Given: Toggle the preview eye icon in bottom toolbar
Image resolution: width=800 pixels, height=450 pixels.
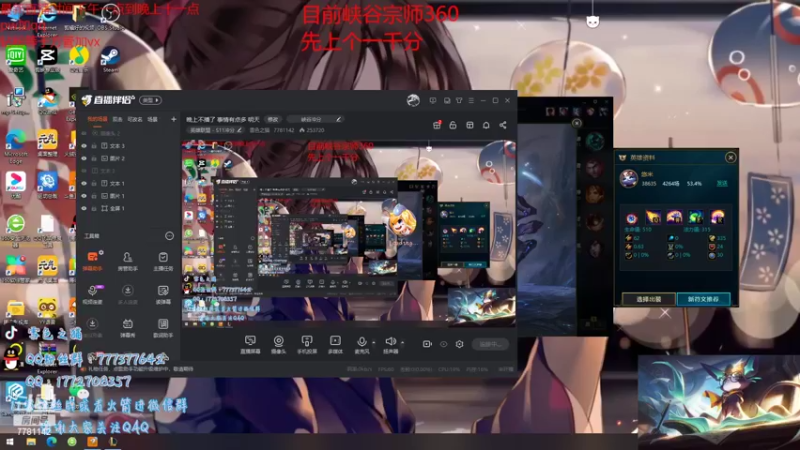Looking at the screenshot, I should tap(443, 344).
